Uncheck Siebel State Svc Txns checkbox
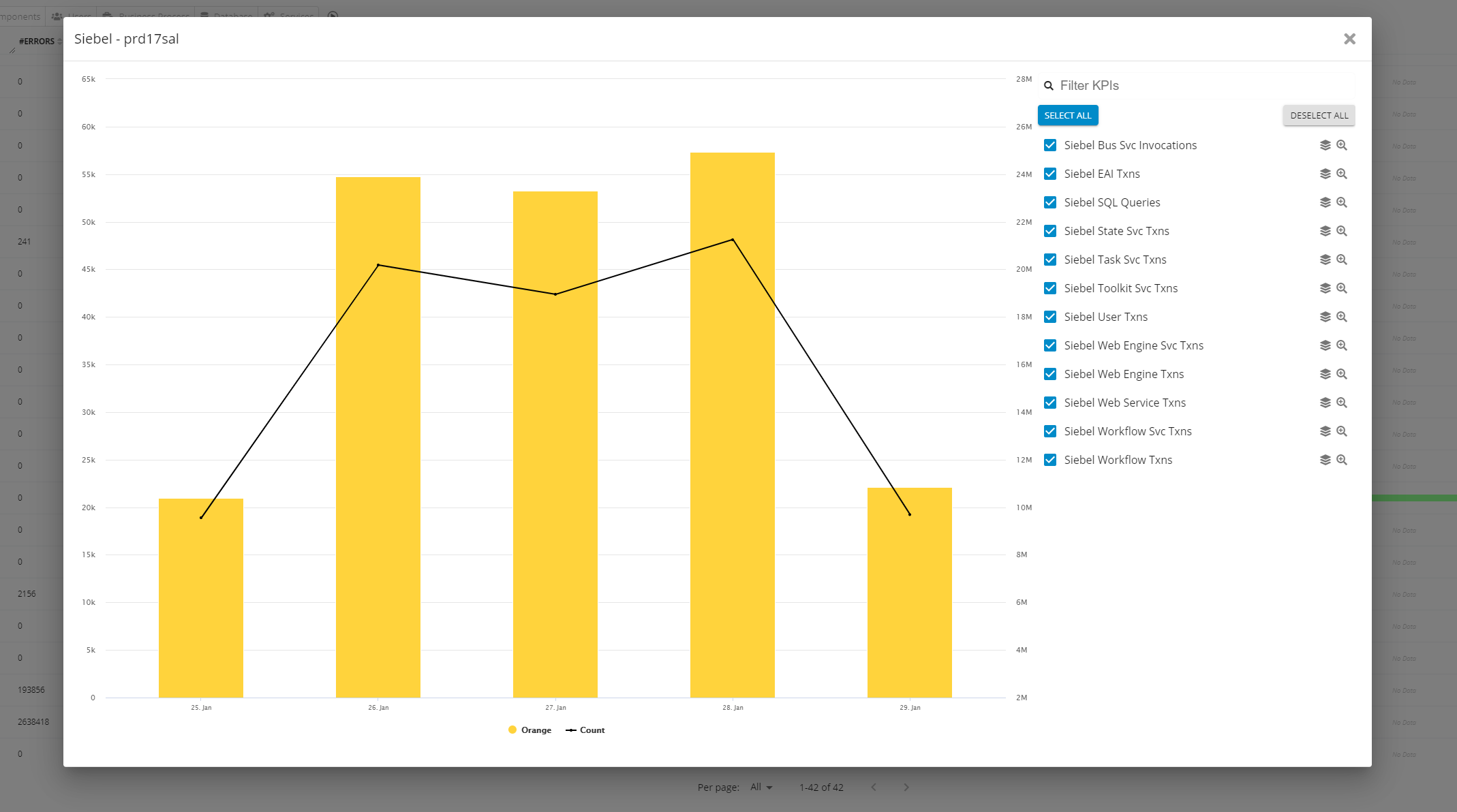1457x812 pixels. tap(1050, 231)
